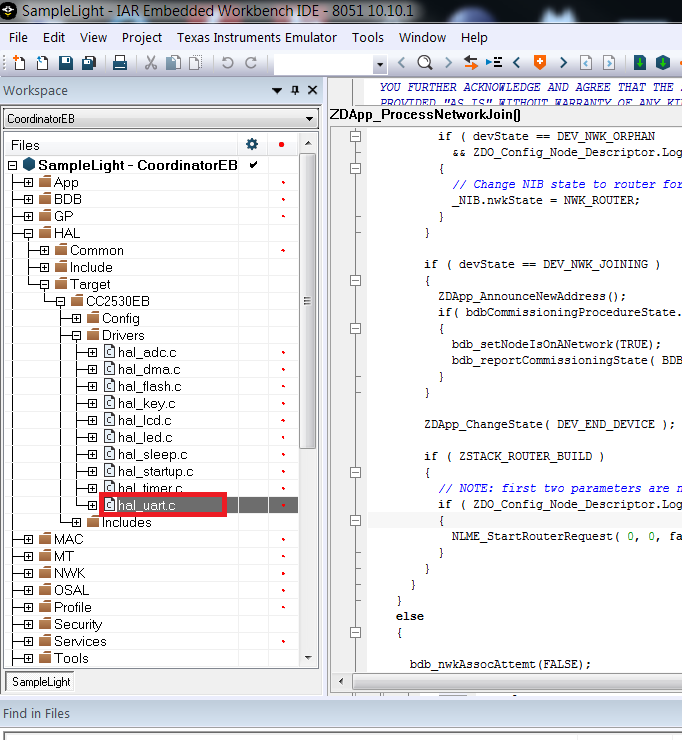Navigate backward in editor history

(x=586, y=63)
